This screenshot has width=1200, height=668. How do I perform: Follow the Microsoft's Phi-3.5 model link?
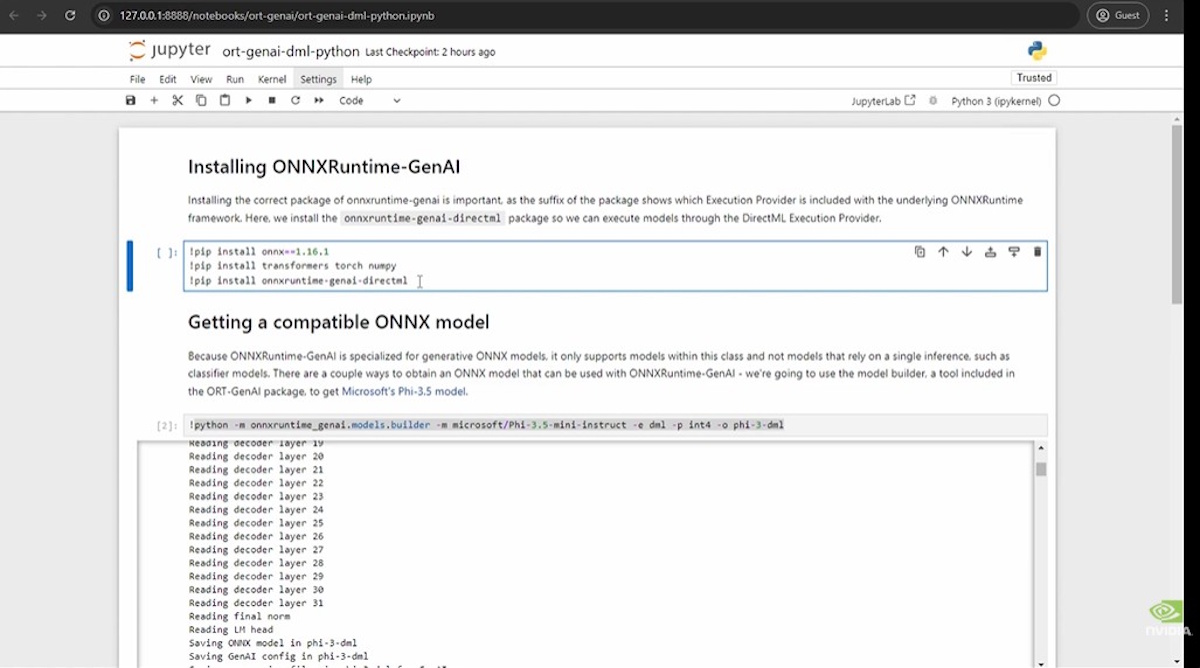pyautogui.click(x=404, y=392)
